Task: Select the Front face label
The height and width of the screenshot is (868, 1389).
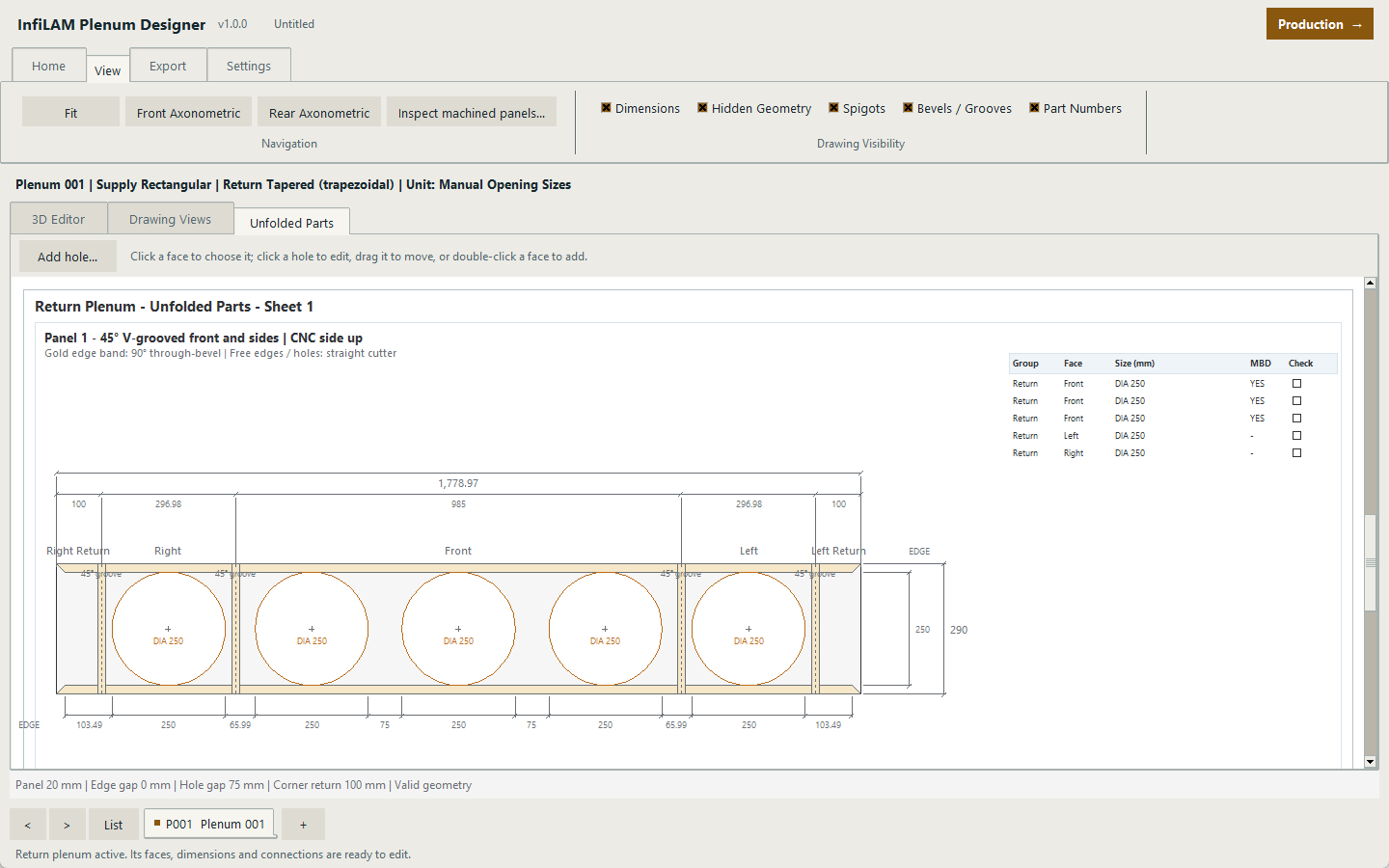Action: tap(458, 551)
